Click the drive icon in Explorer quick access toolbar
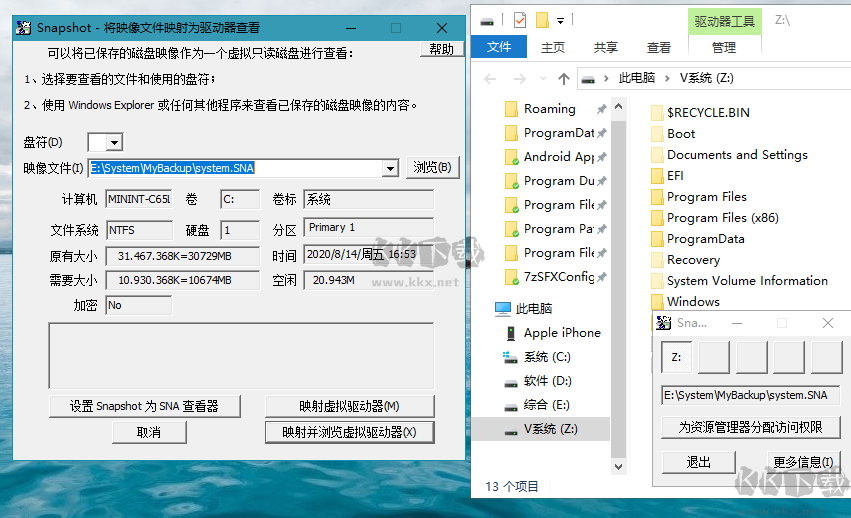The height and width of the screenshot is (518, 851). click(x=487, y=21)
